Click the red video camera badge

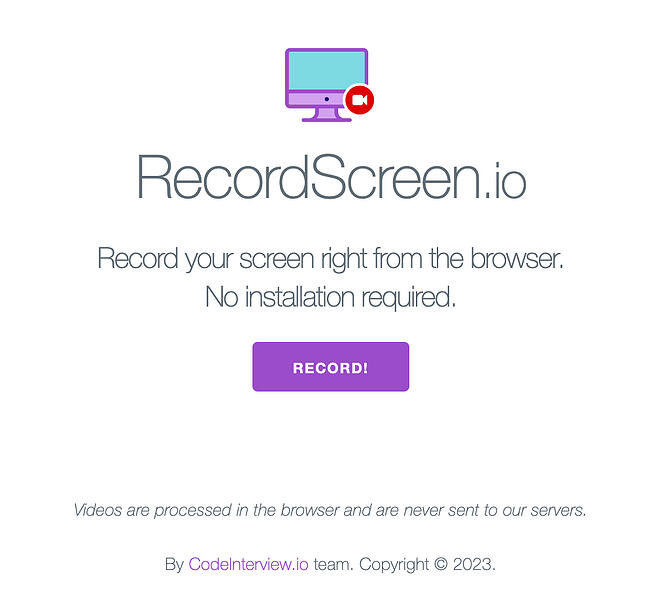[x=359, y=99]
